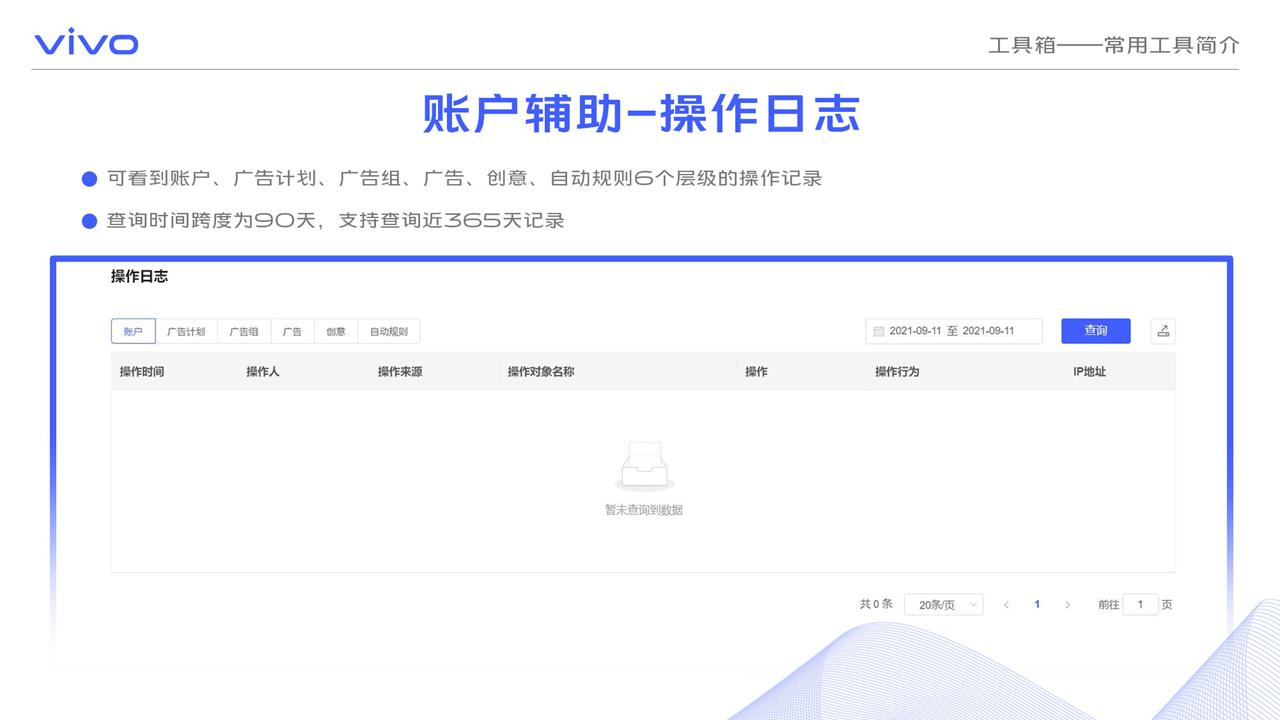Expand the 20条/页 page size dropdown
Screen dimensions: 1280x720
(x=944, y=605)
